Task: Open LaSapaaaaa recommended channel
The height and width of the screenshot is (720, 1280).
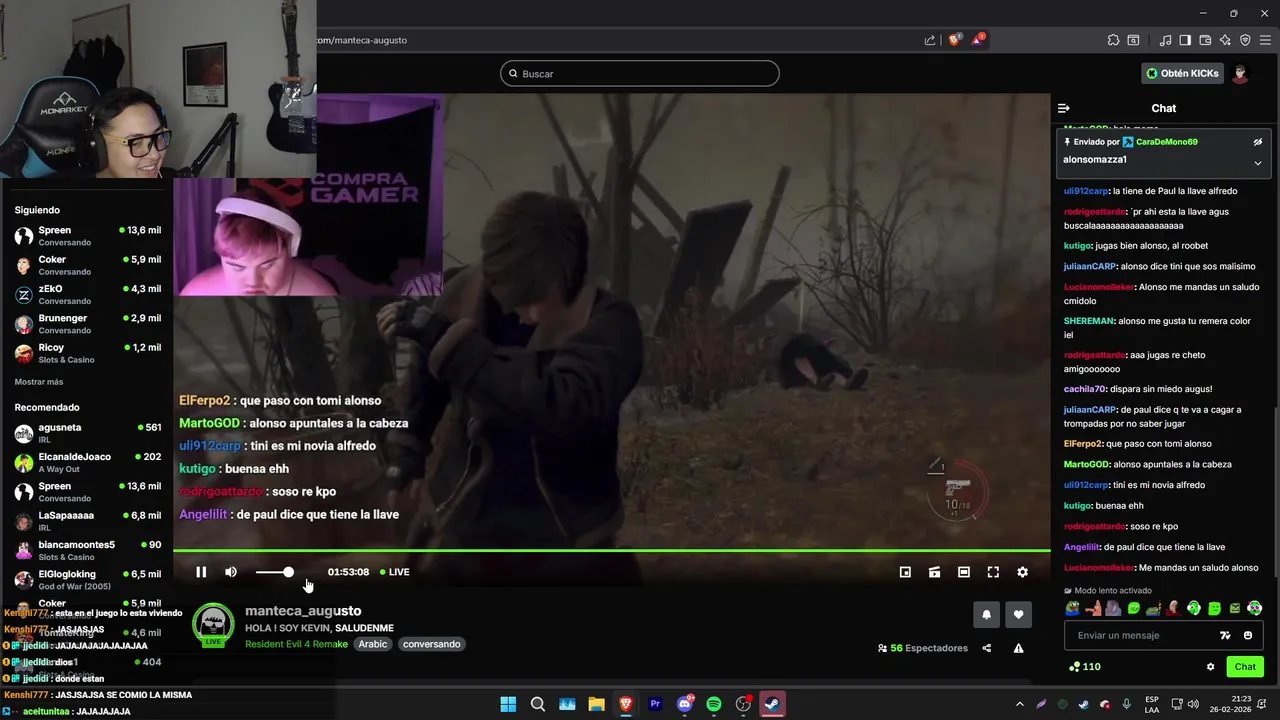Action: [88, 521]
